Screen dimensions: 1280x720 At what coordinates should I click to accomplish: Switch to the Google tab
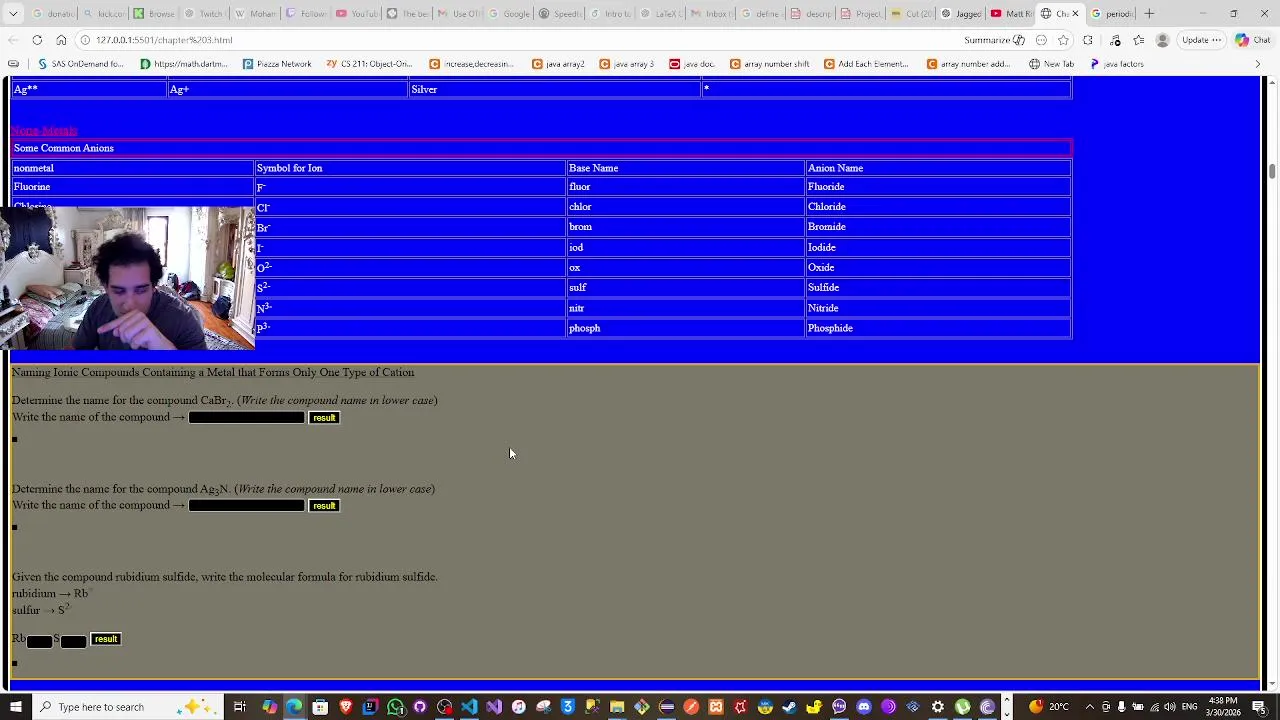509,14
